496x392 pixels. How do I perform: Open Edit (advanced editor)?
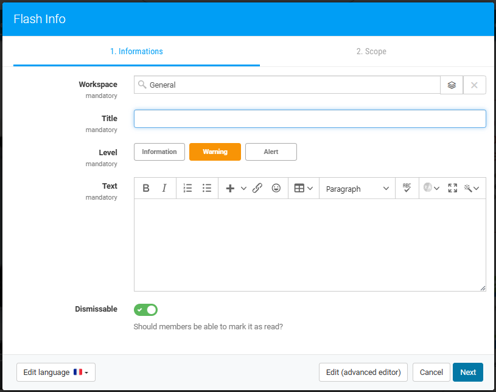coord(363,372)
